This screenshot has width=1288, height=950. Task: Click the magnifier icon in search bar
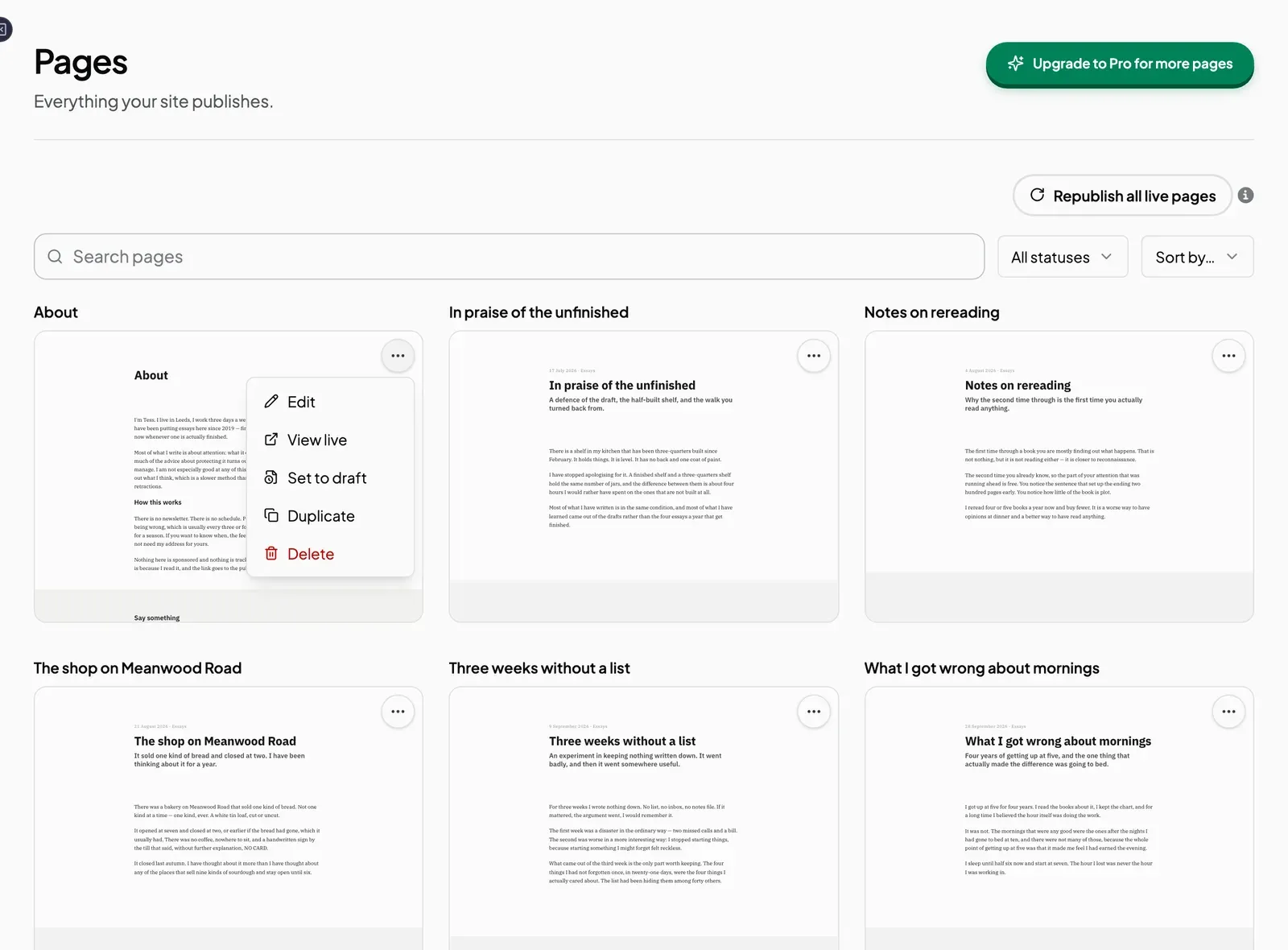55,257
